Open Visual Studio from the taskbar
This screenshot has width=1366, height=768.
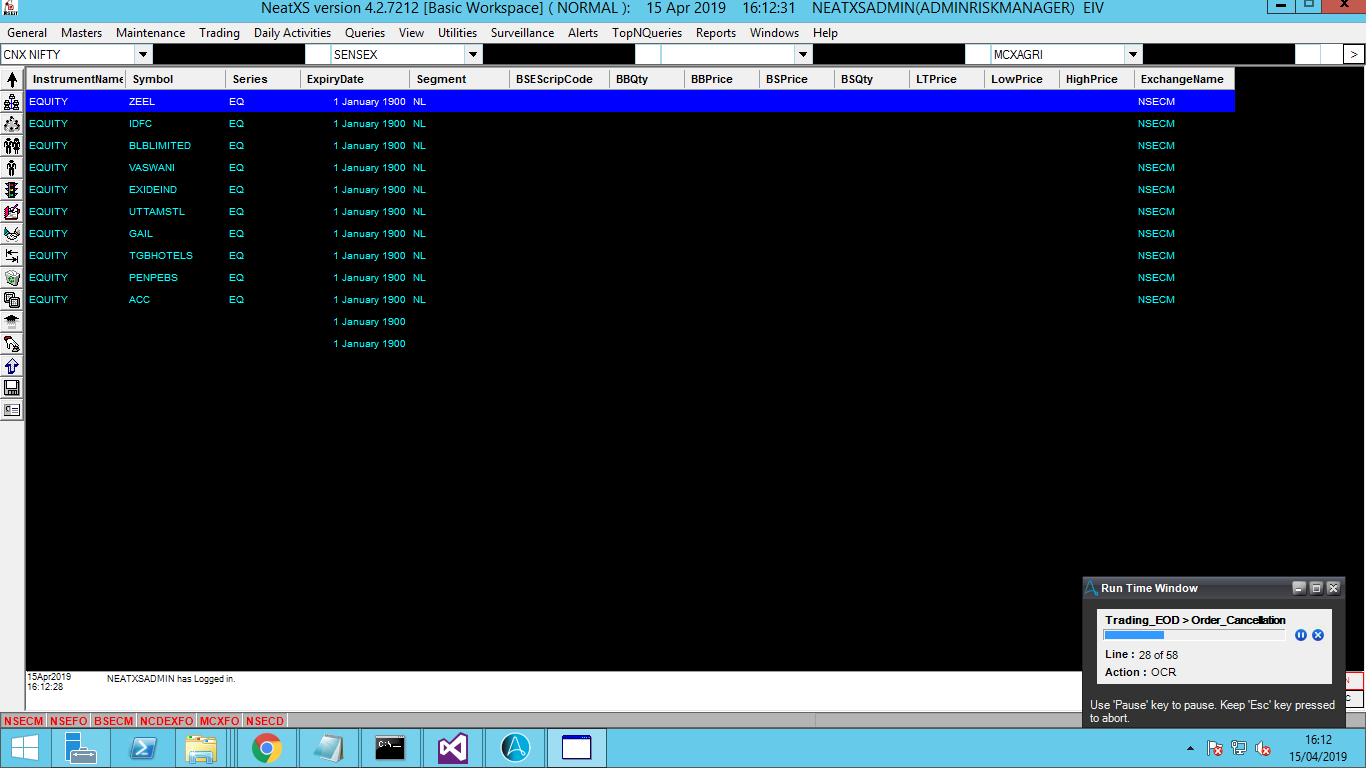point(452,748)
